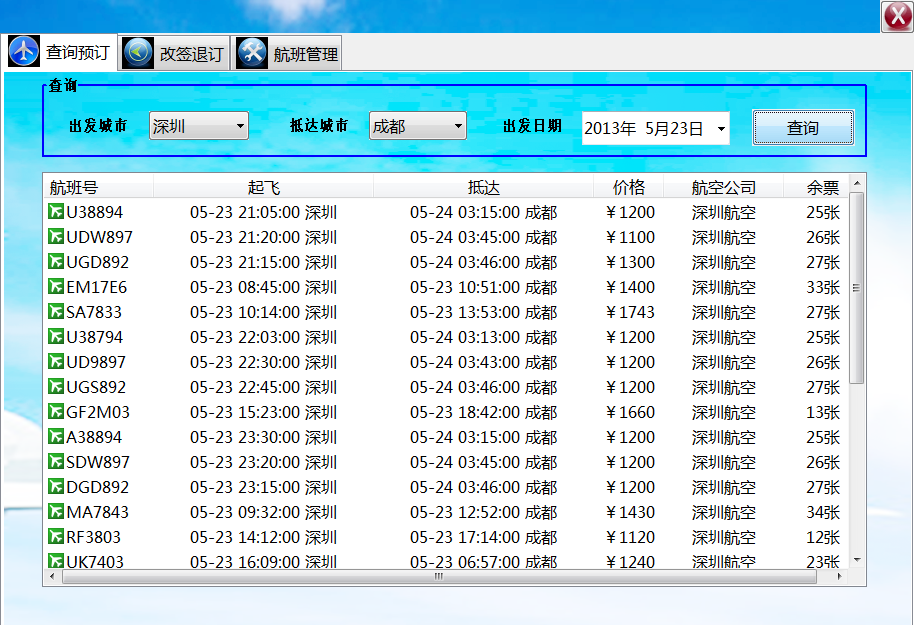This screenshot has height=625, width=914.
Task: Click the price ¥1300 cell
Action: pyautogui.click(x=630, y=262)
